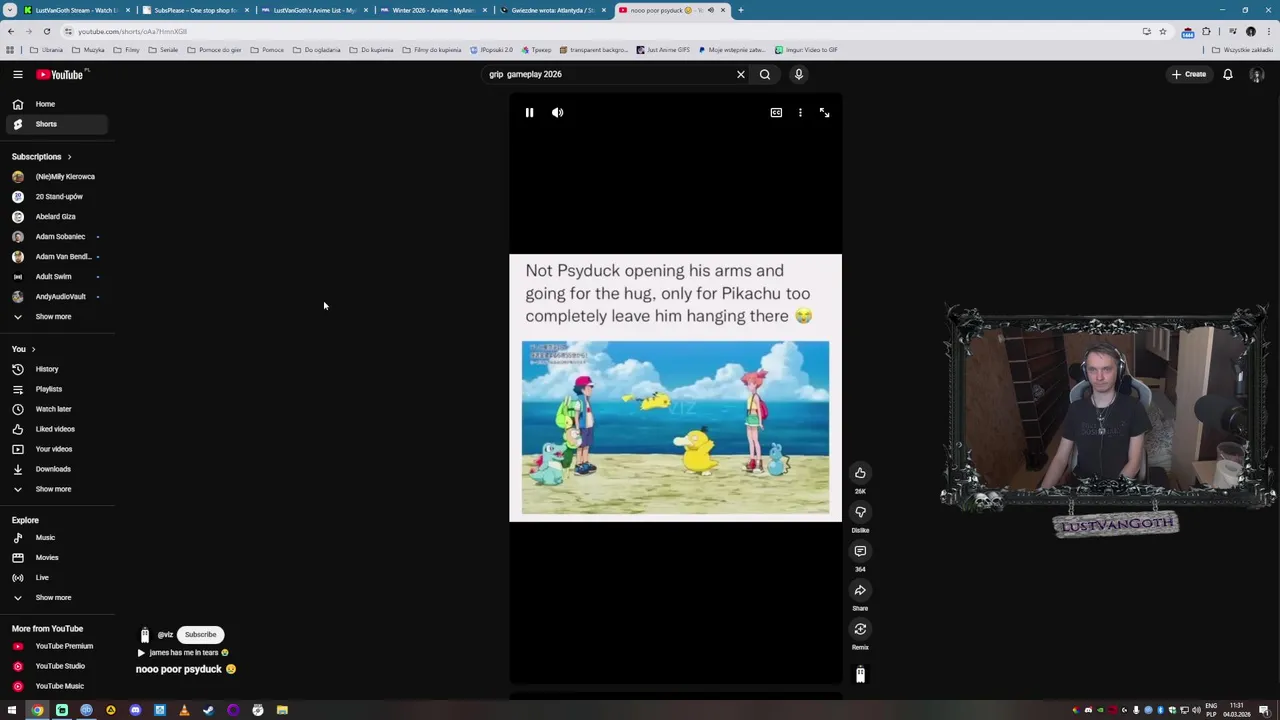Image resolution: width=1280 pixels, height=720 pixels.
Task: Open Liked videos in the sidebar
Action: tap(55, 429)
